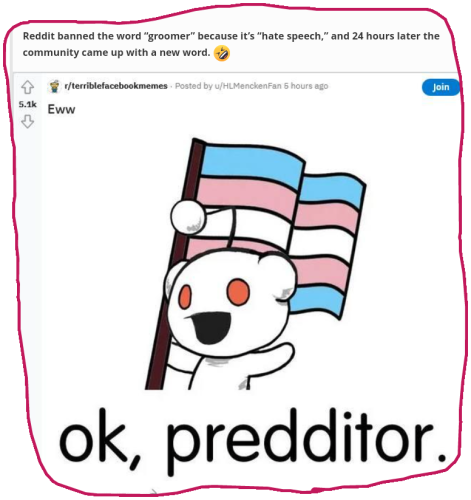Viewport: 471px width, 500px height.
Task: Open the post titled "Eww"
Action: (61, 109)
